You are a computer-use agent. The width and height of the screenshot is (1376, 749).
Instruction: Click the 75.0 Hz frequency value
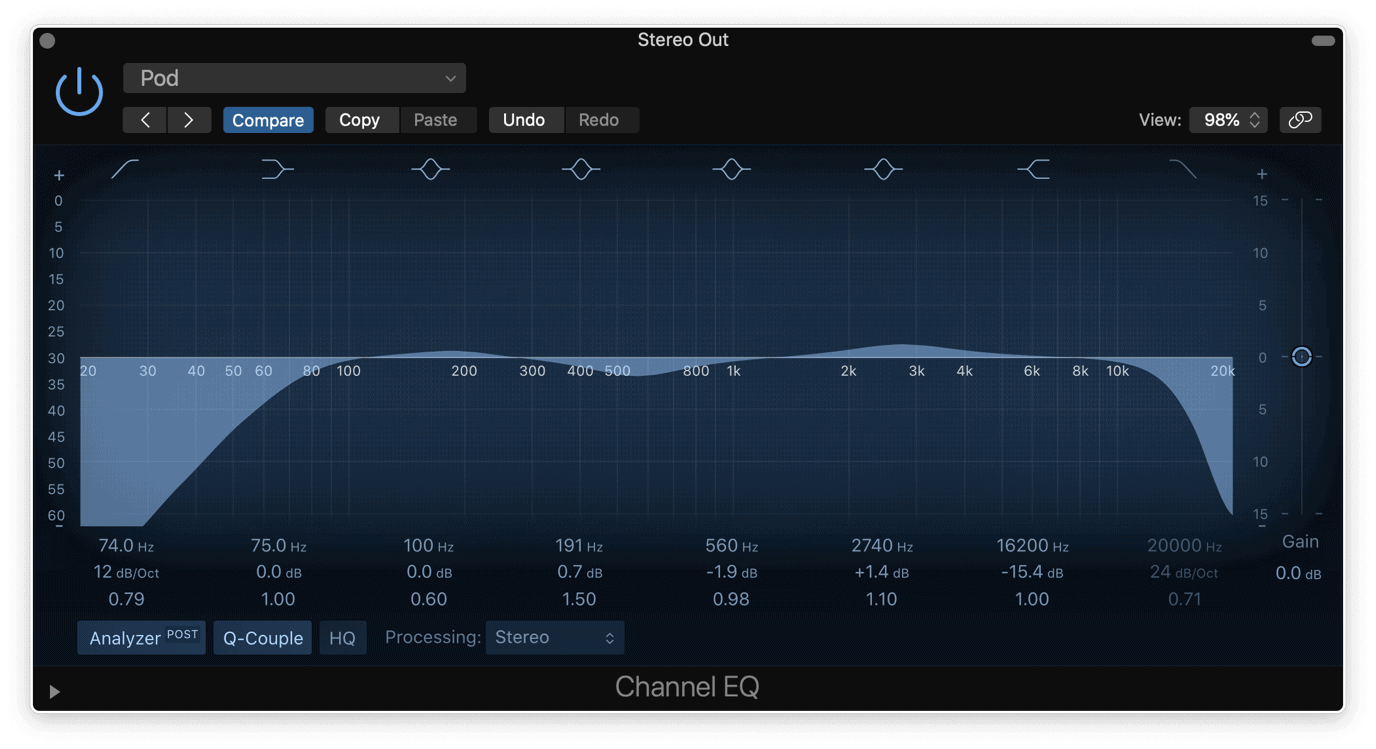coord(278,546)
